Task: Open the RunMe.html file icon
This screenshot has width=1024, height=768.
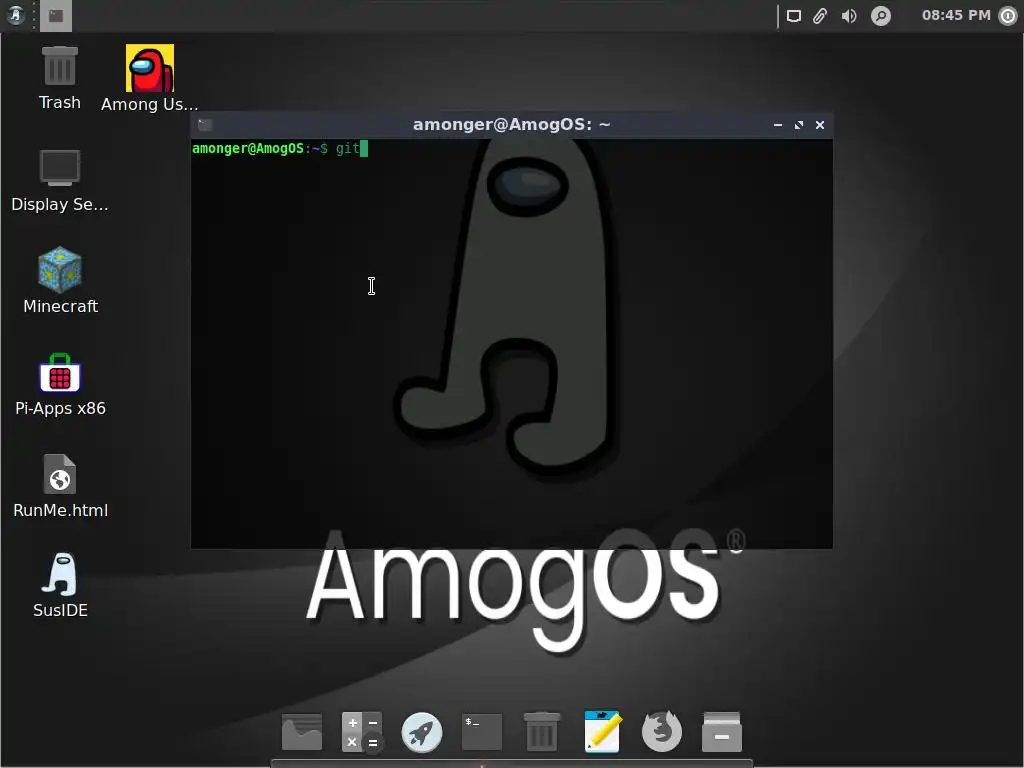Action: (60, 486)
